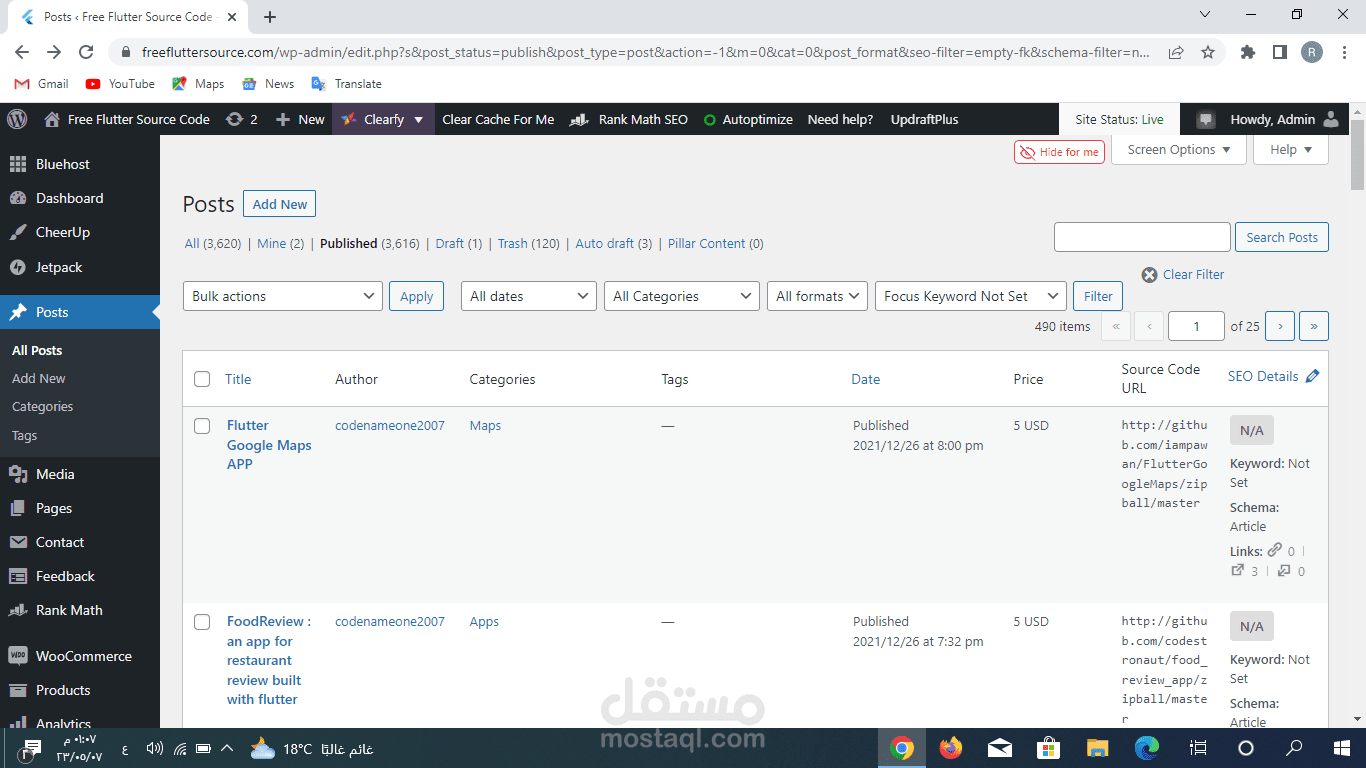Click the search posts input field

1142,237
